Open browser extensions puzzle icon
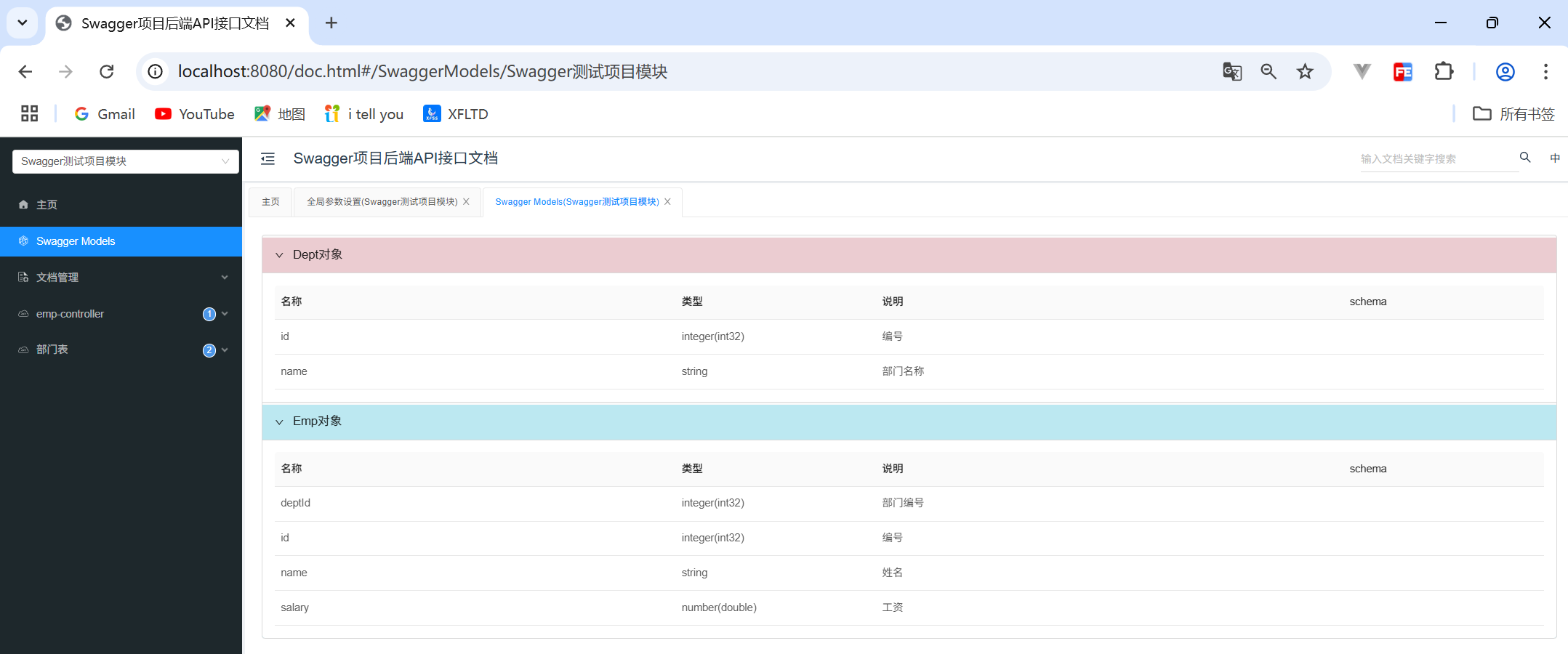 point(1444,71)
